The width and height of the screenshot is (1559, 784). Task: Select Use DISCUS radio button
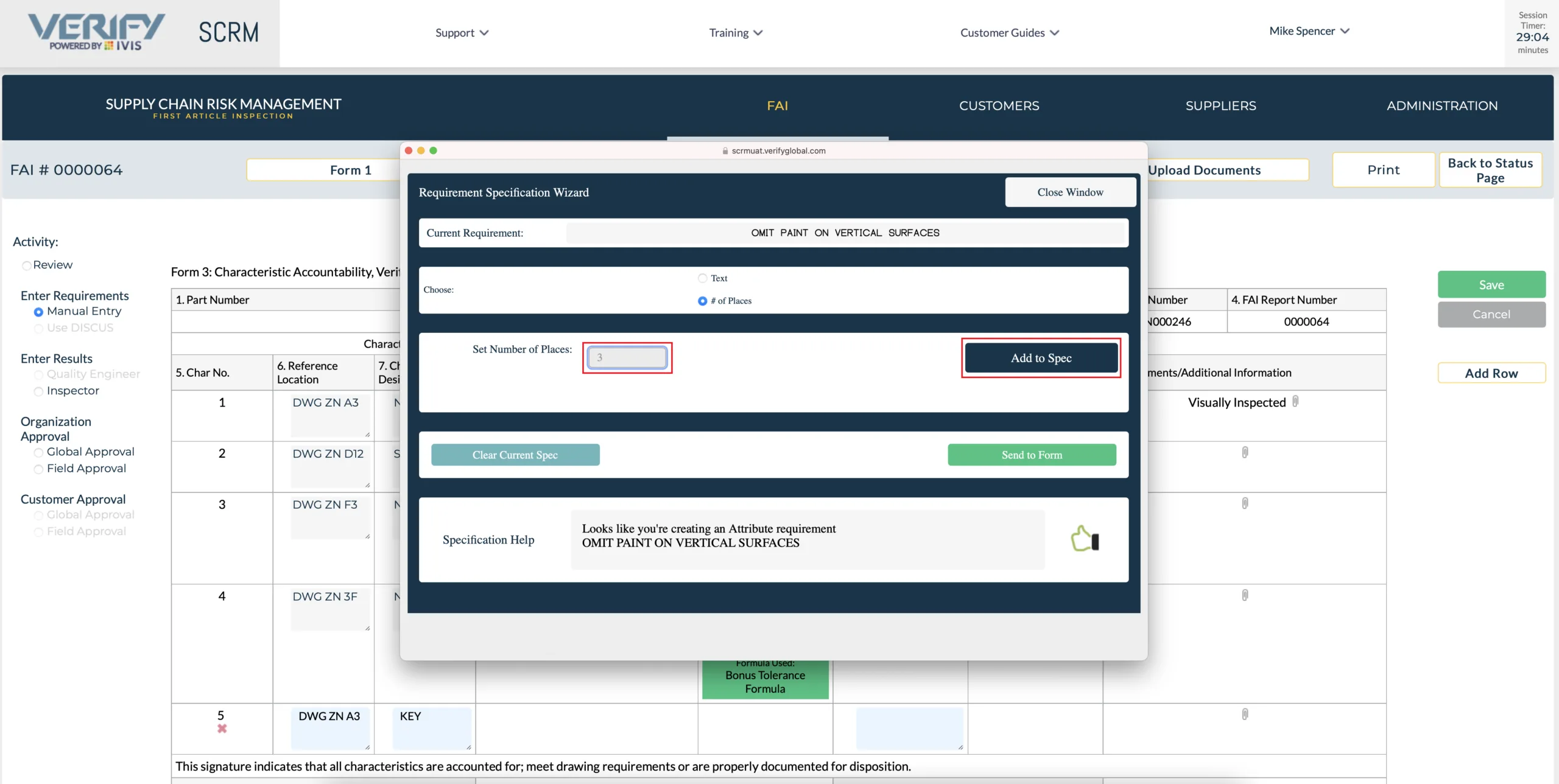(38, 328)
